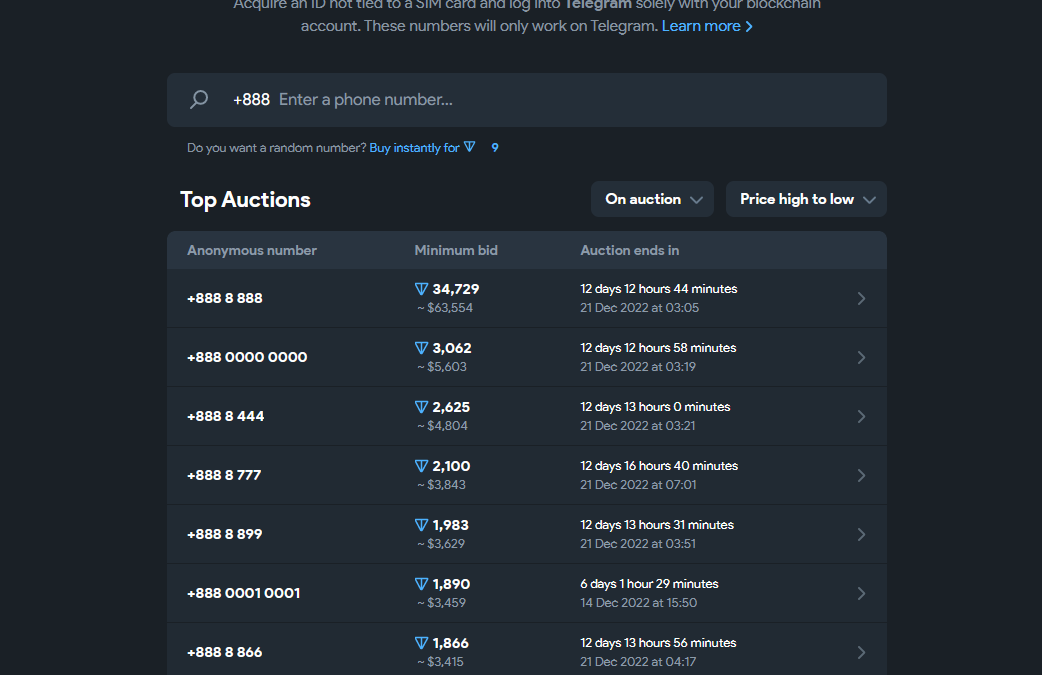The image size is (1042, 675).
Task: Open the +888 8 444 row chevron
Action: [x=861, y=417]
